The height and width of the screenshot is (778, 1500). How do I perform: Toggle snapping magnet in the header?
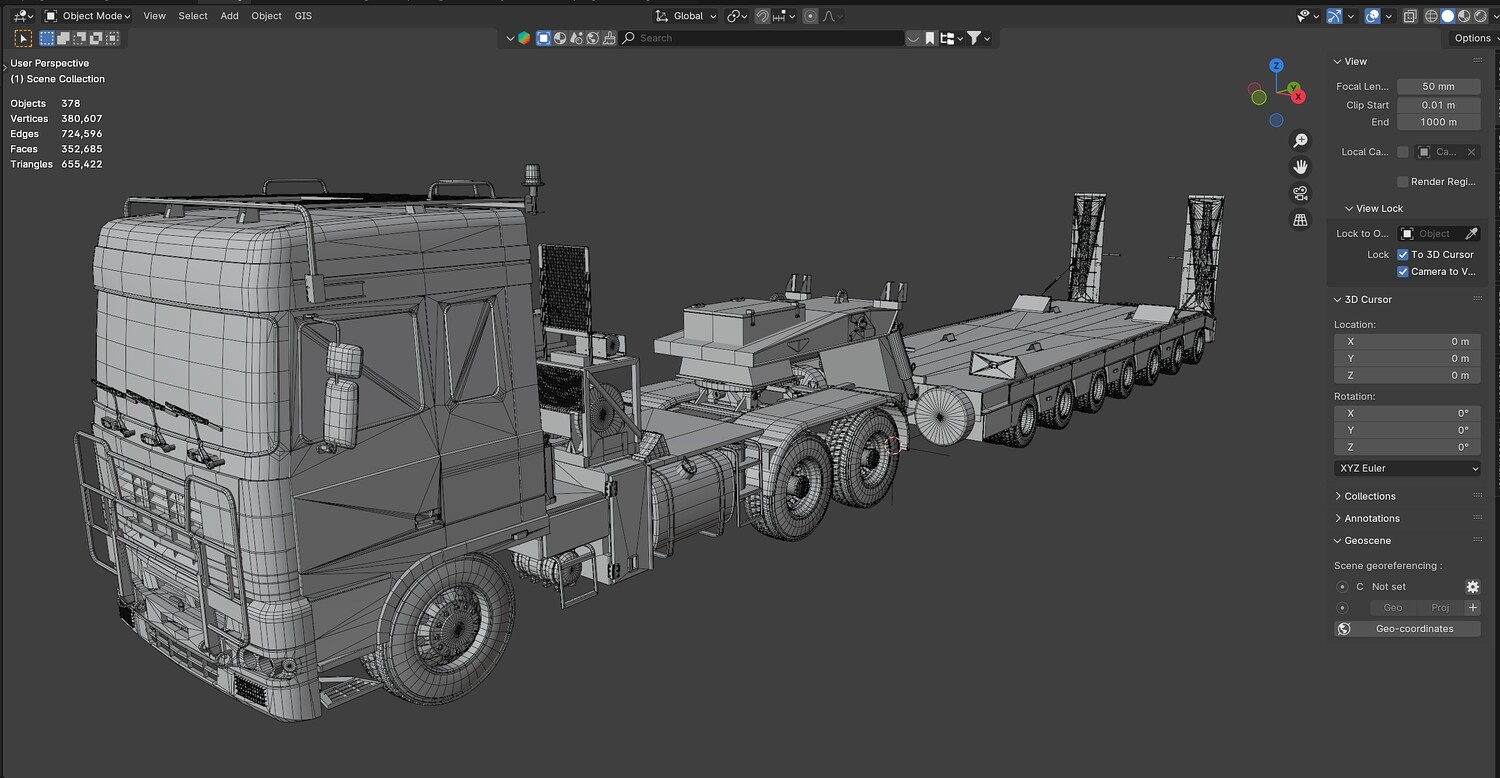(762, 16)
